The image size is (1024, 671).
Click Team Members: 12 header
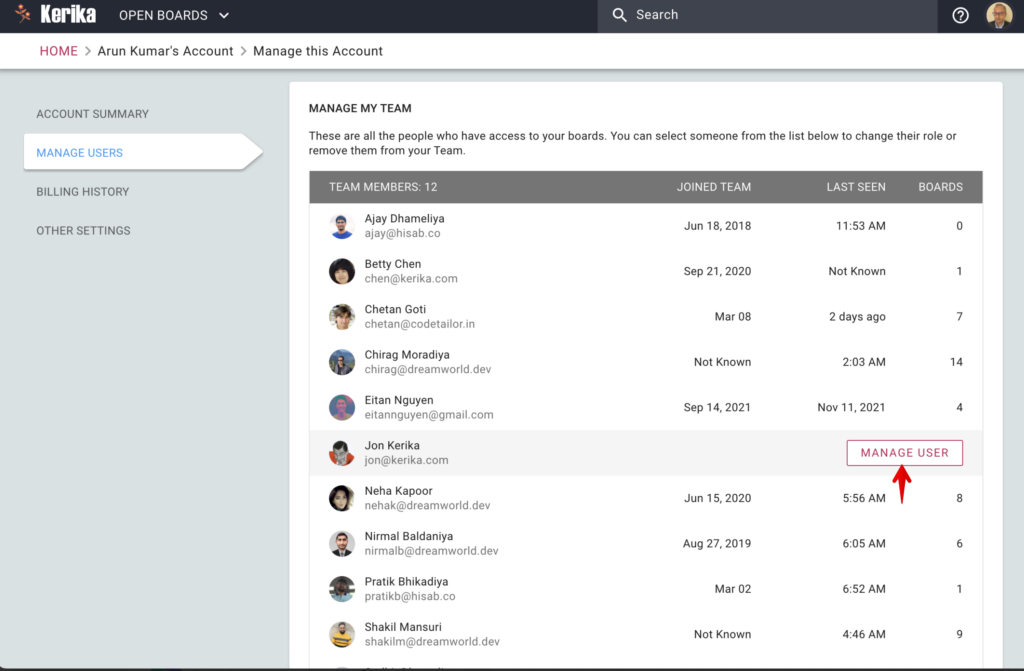[x=383, y=187]
